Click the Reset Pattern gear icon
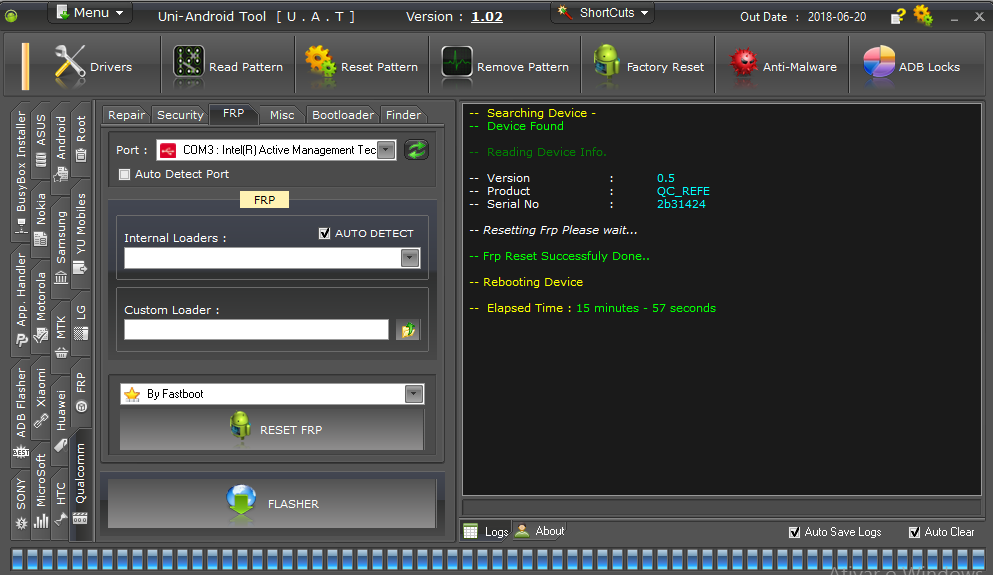The height and width of the screenshot is (575, 993). 320,62
